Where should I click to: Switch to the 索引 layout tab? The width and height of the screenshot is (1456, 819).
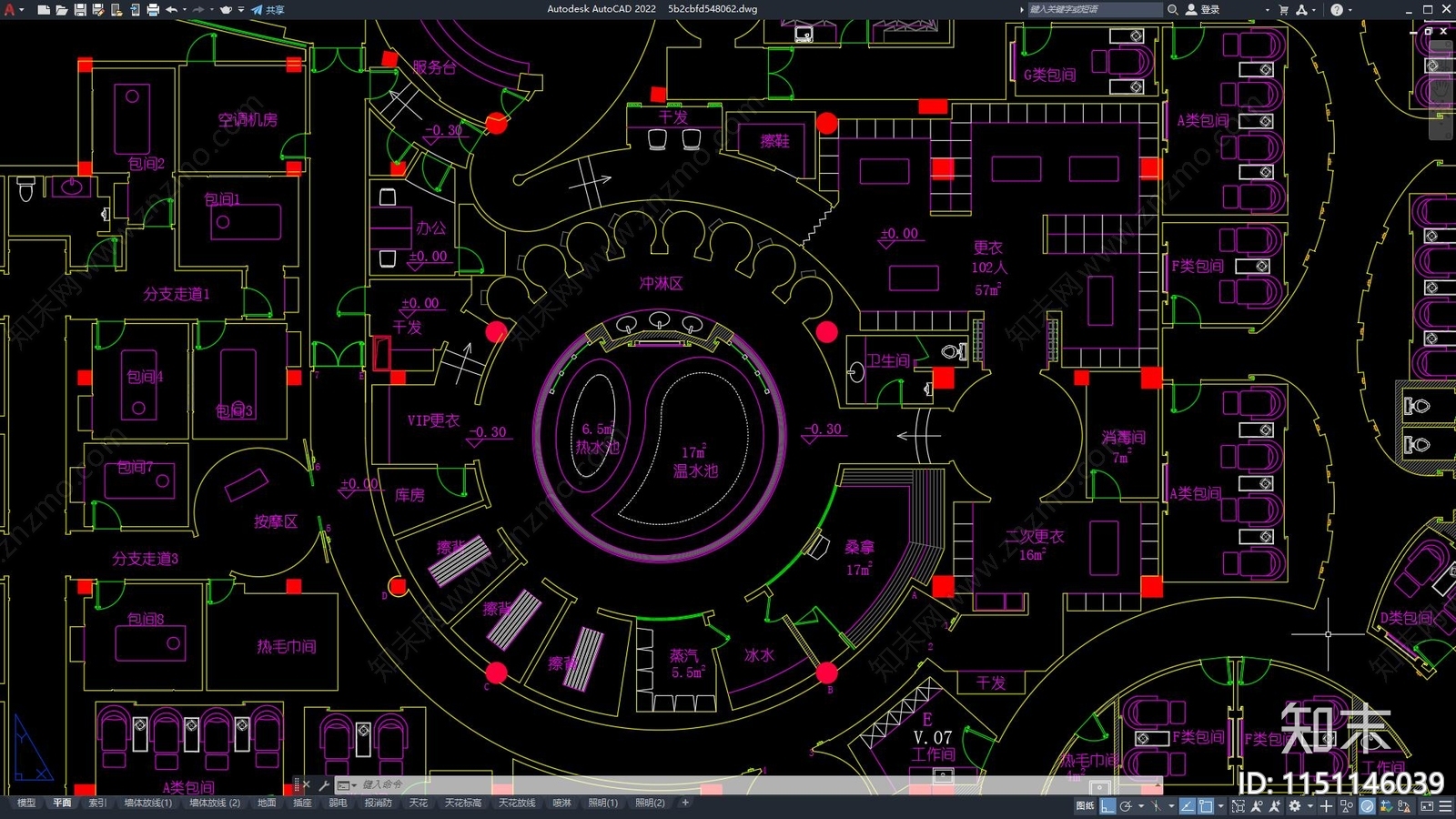point(97,803)
